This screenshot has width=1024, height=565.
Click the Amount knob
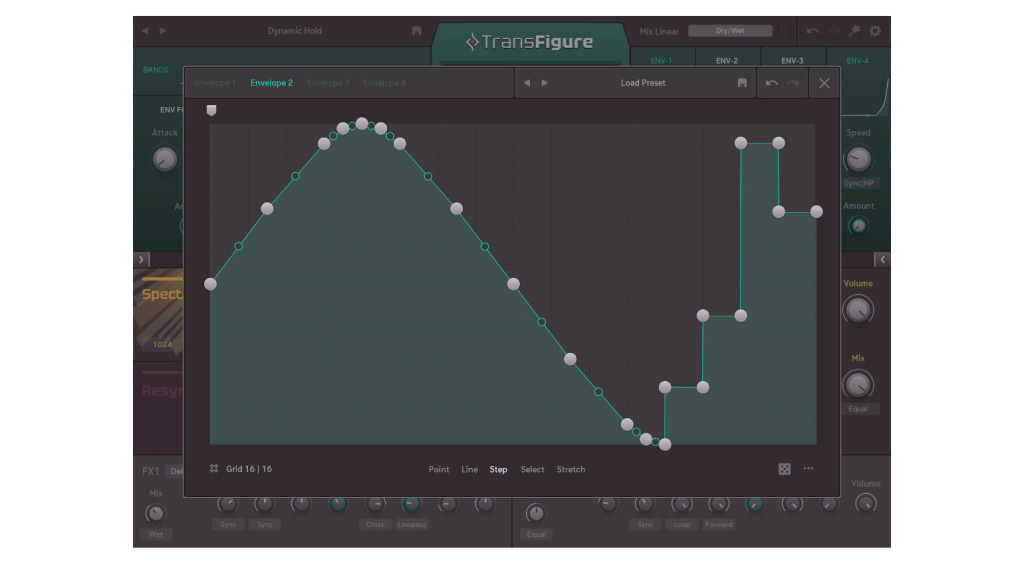point(858,226)
